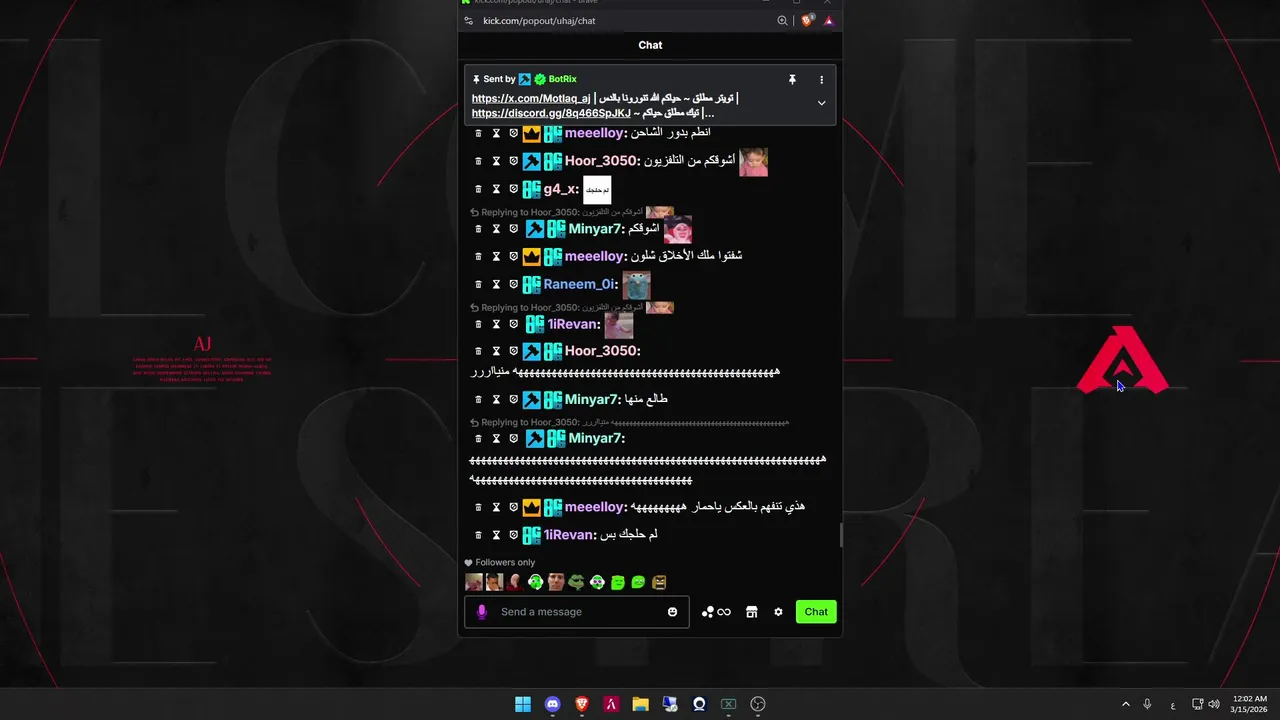Ban g4_x using the shield icon
Viewport: 1280px width, 720px height.
[x=514, y=189]
